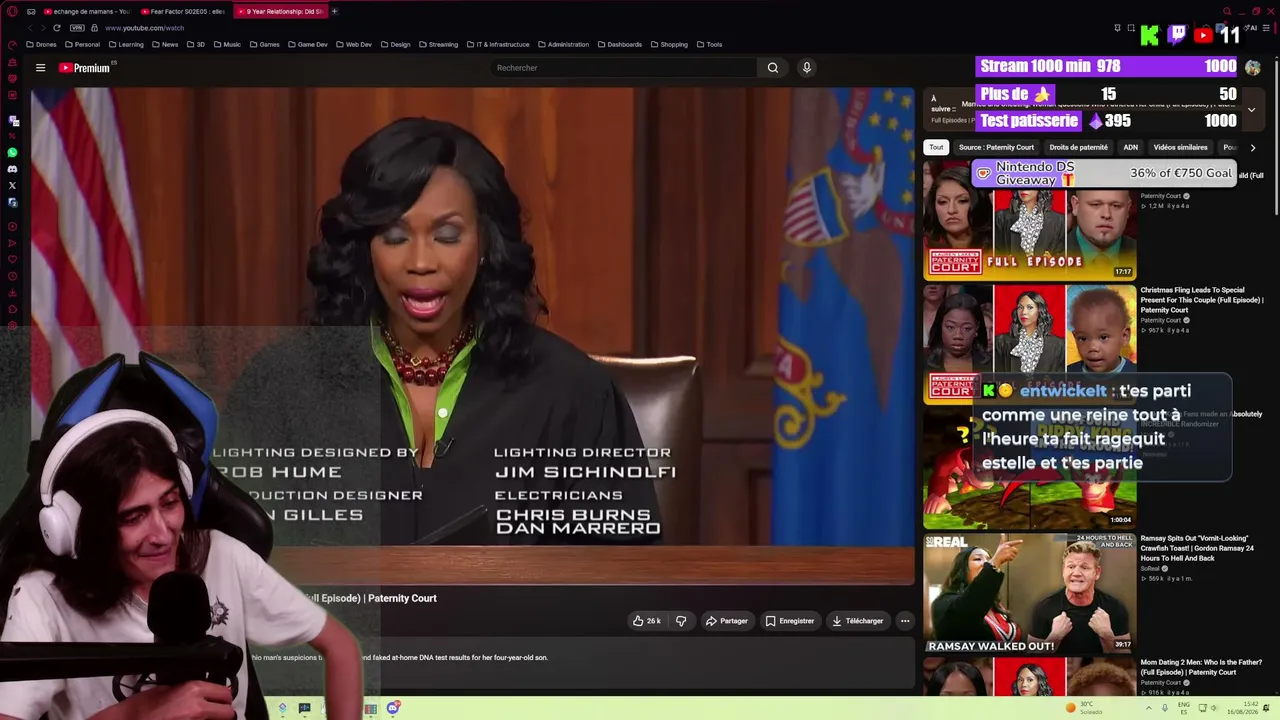The width and height of the screenshot is (1280, 720).
Task: Open the browser AI button
Action: (1250, 28)
